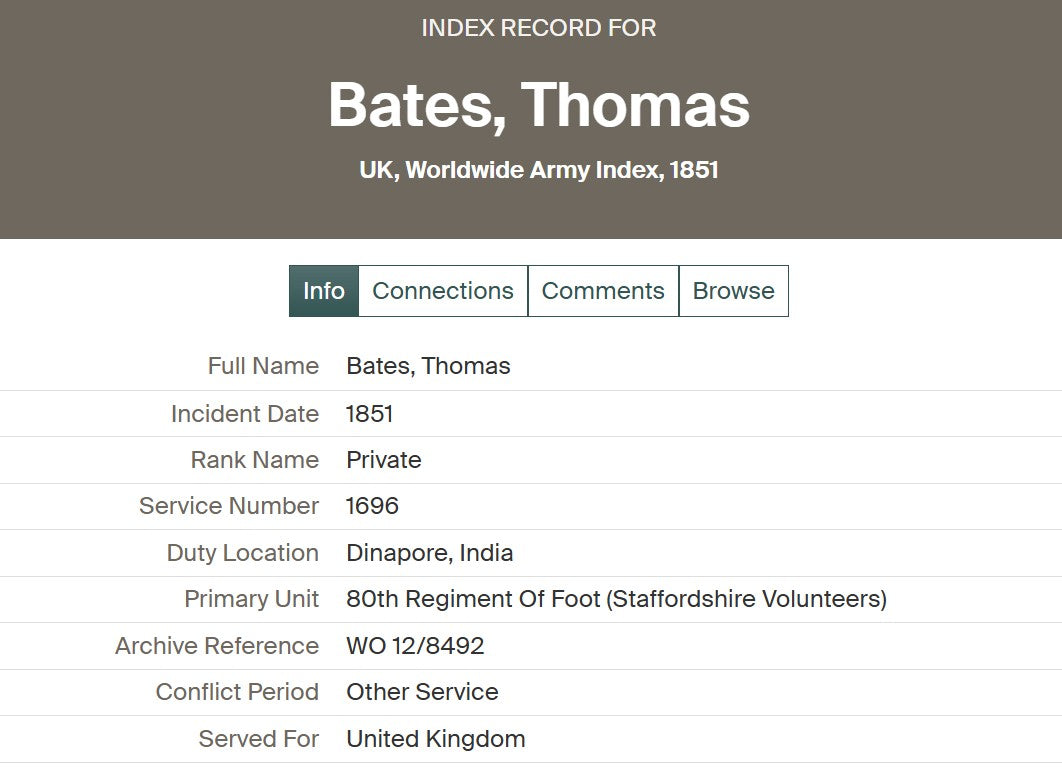Click the Rank Name value "Private"
Screen dimensions: 1062x770
(x=384, y=460)
